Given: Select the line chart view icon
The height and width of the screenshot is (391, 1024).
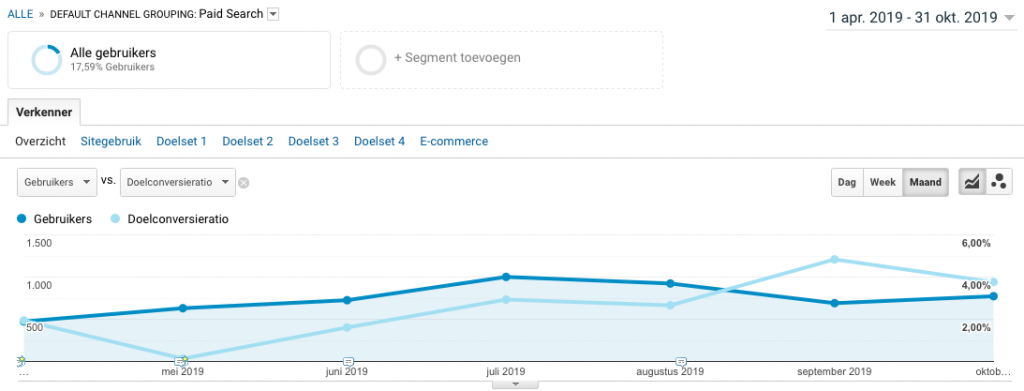Looking at the screenshot, I should [x=972, y=183].
